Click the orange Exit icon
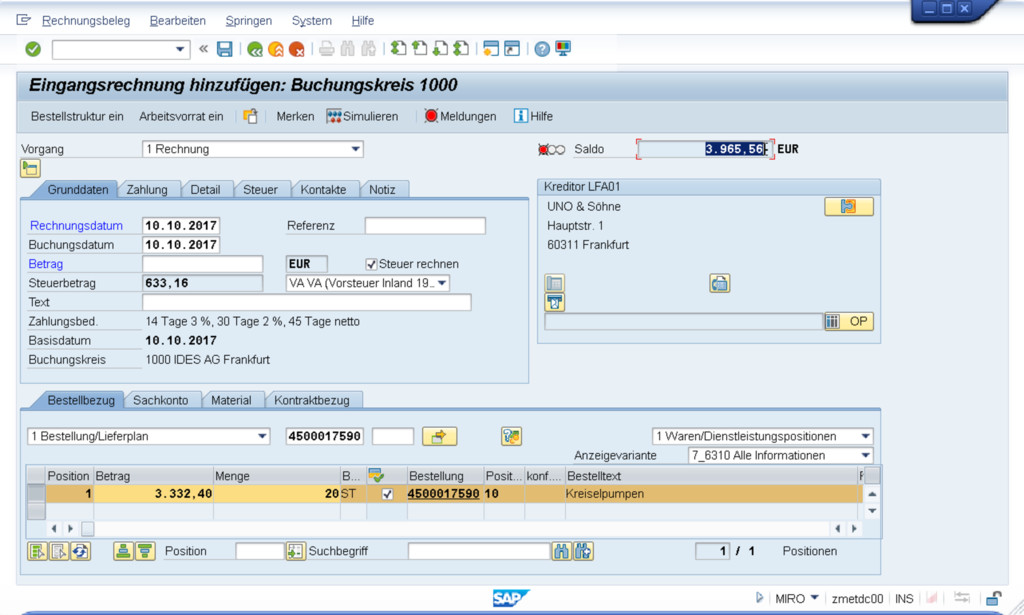This screenshot has width=1024, height=615. coord(276,49)
